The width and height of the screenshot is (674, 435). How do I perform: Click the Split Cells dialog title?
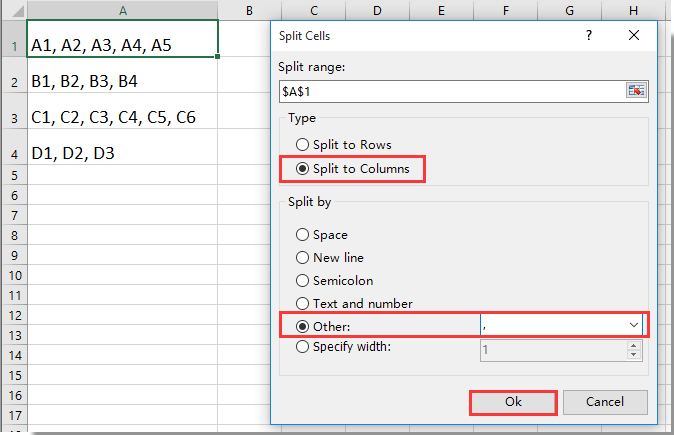(x=304, y=36)
